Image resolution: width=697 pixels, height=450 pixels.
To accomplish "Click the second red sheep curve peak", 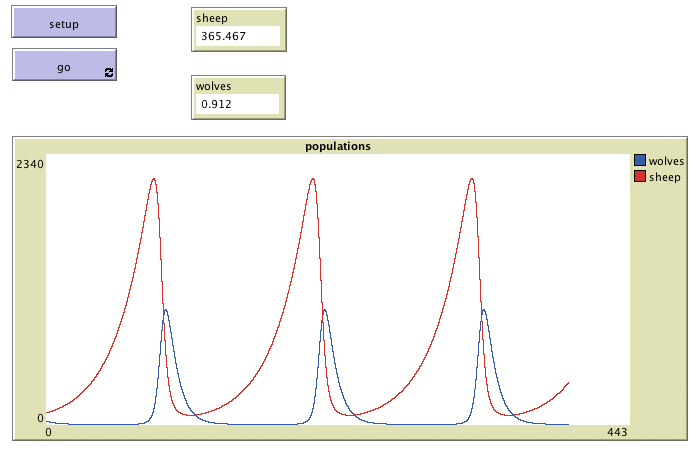I will [313, 180].
